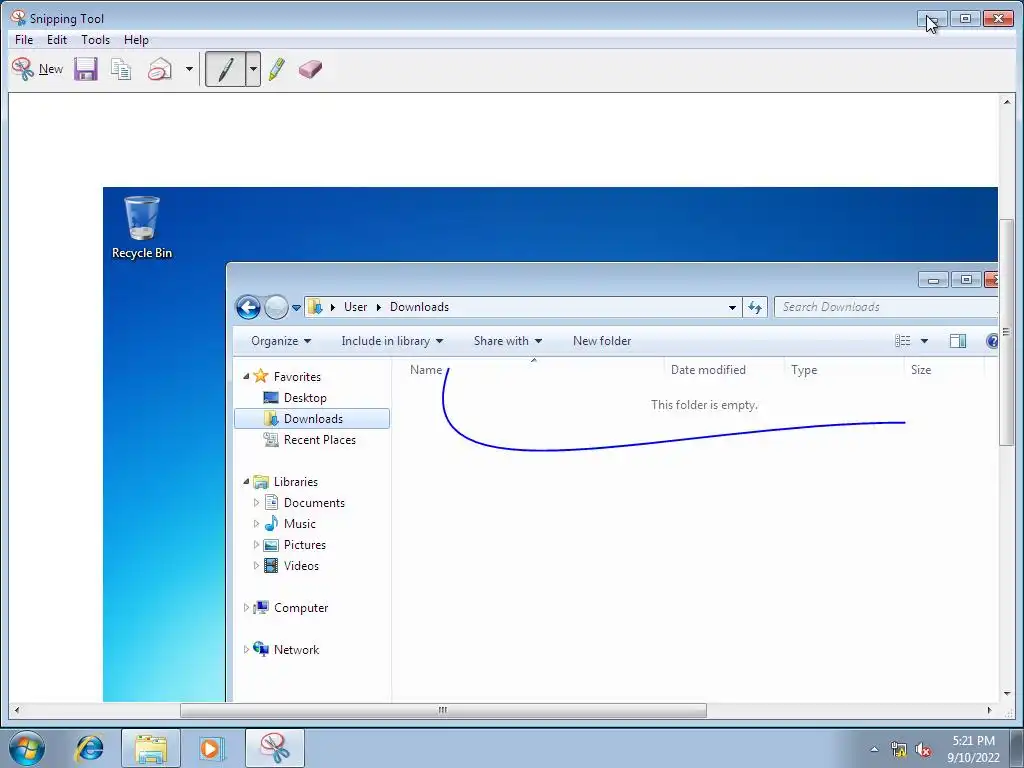Screen dimensions: 1024x768
Task: Click the vertical scrollbar down arrow
Action: [x=1006, y=694]
